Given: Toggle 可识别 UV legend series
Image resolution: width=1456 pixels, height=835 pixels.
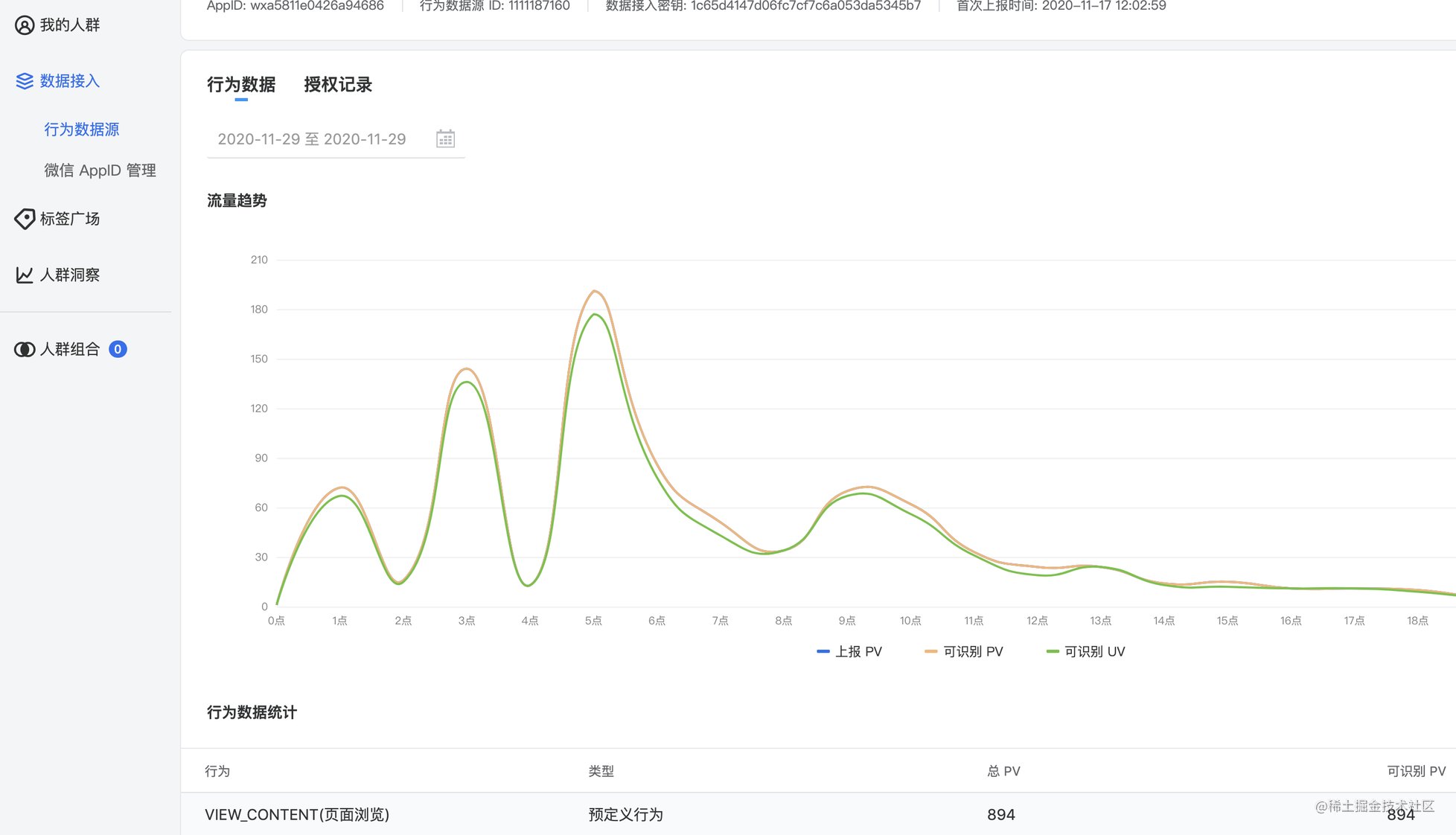Looking at the screenshot, I should click(x=1086, y=652).
